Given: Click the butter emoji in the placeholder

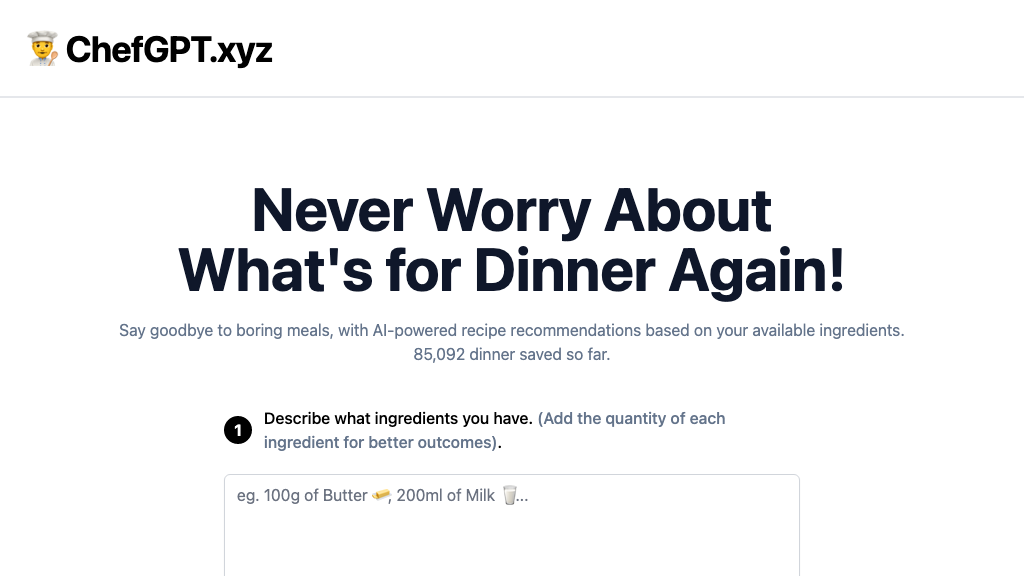Looking at the screenshot, I should click(x=380, y=496).
